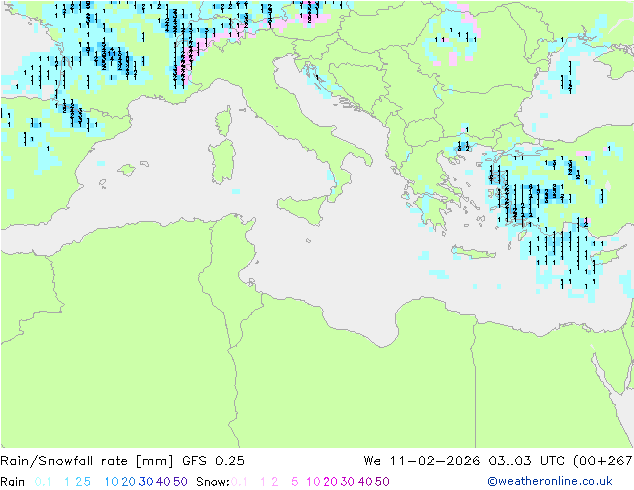The width and height of the screenshot is (634, 490).
Task: Click the rain legend value 30
Action: 146,482
